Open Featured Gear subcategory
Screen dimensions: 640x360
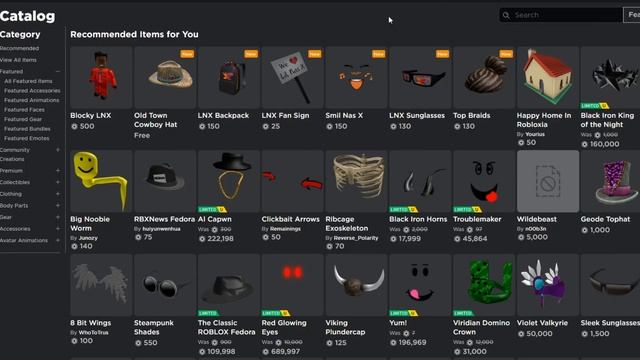[23, 119]
